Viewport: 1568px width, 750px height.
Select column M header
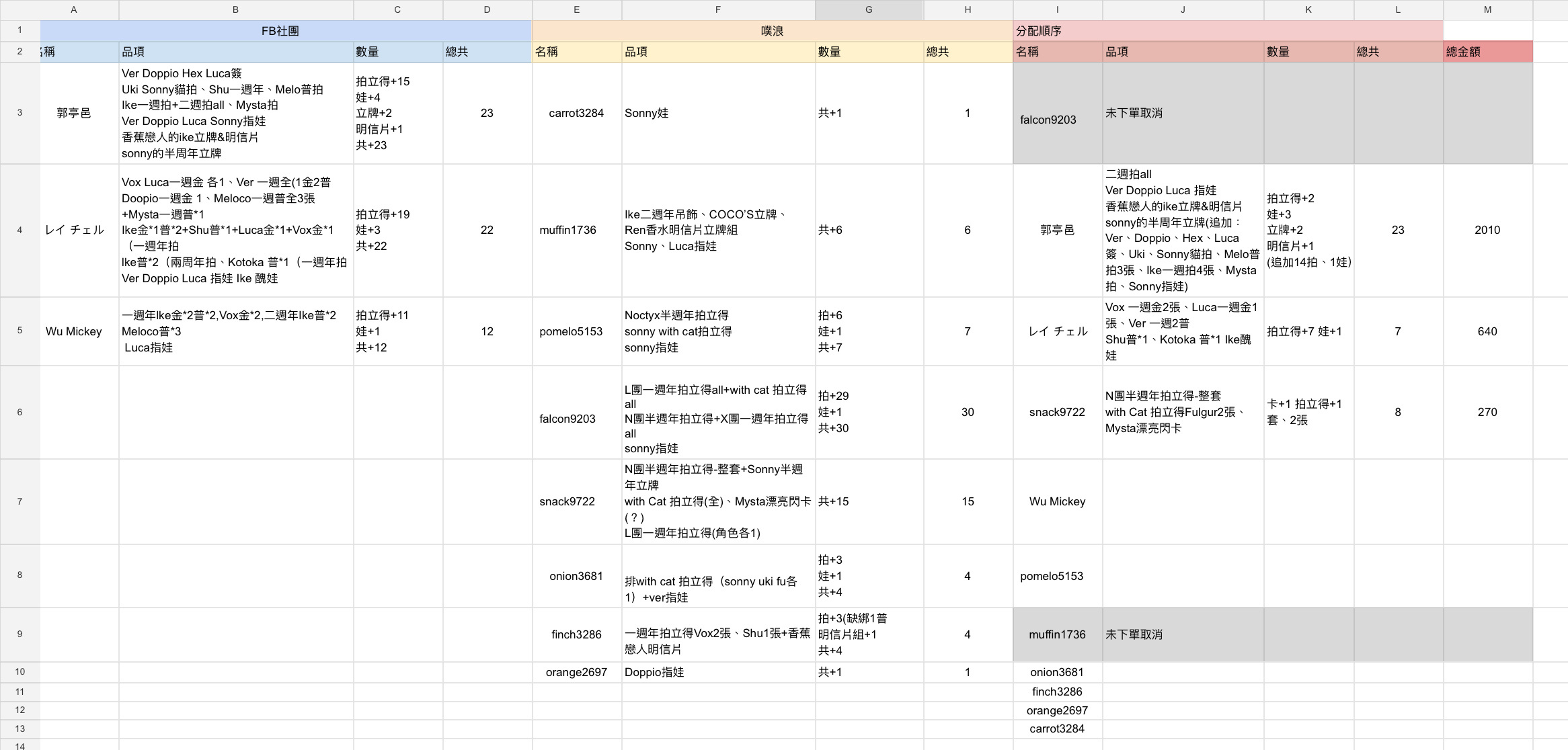[1488, 10]
